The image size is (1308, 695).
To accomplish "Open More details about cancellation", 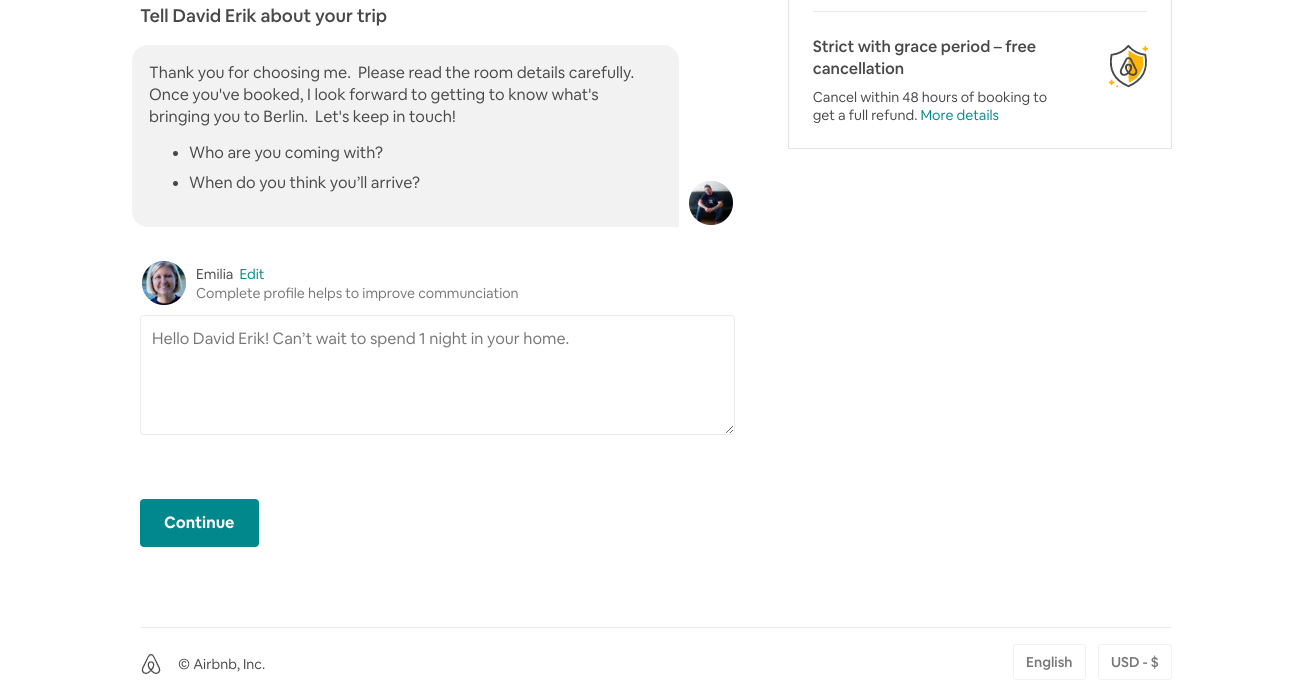I will pyautogui.click(x=959, y=115).
